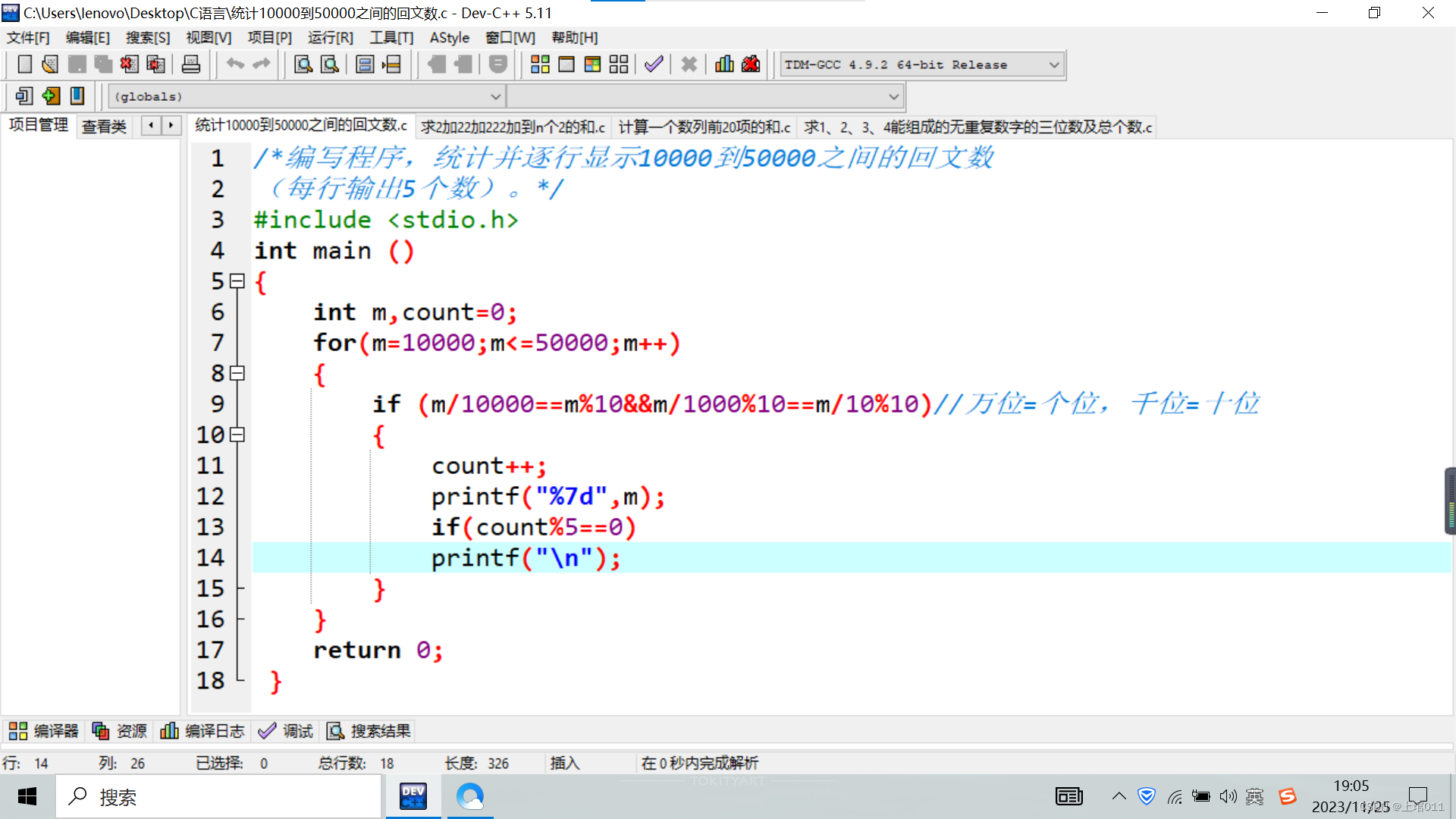Click the New file toolbar icon
This screenshot has height=819, width=1456.
pos(24,64)
